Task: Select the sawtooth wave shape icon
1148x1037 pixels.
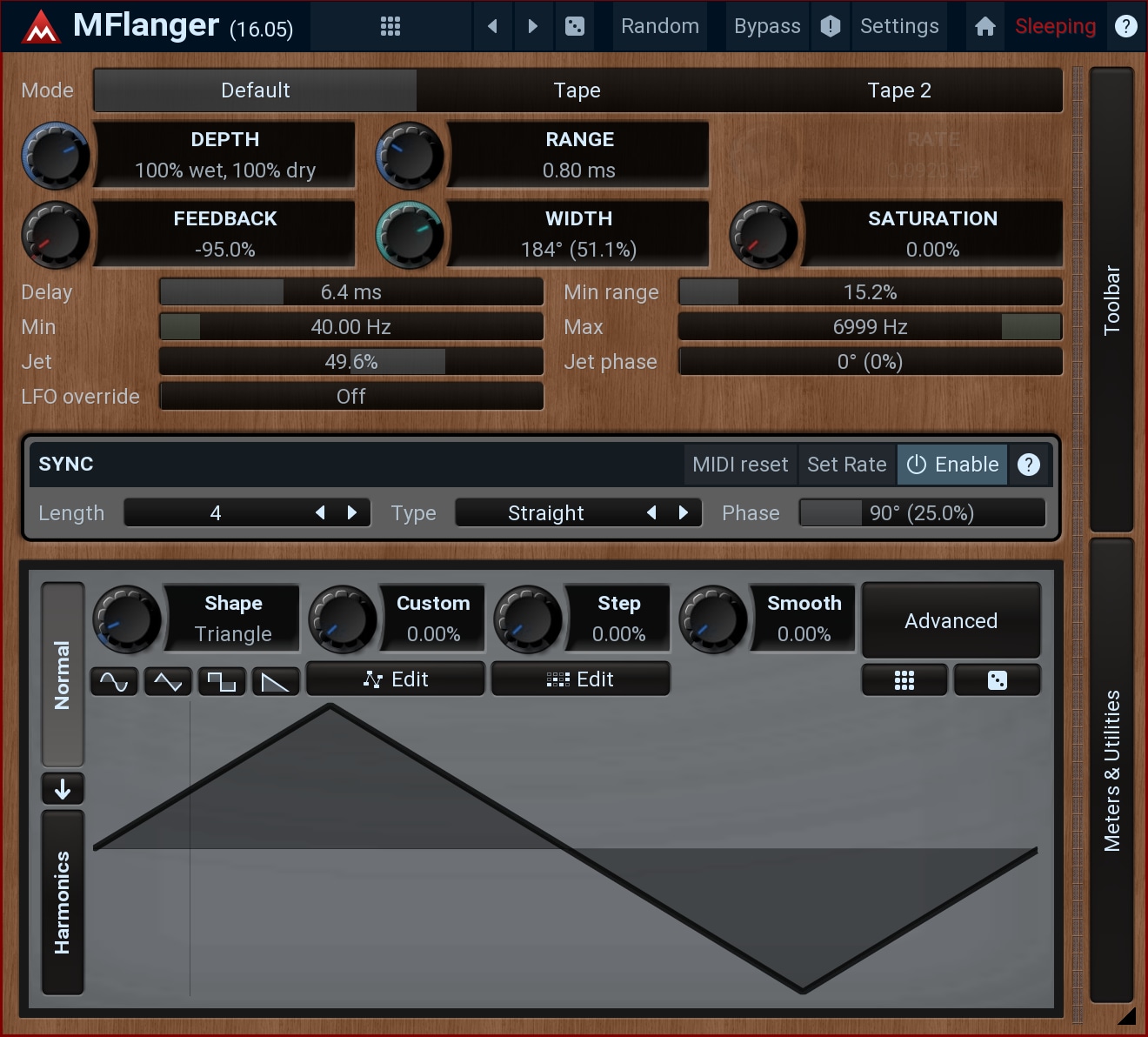Action: [276, 681]
